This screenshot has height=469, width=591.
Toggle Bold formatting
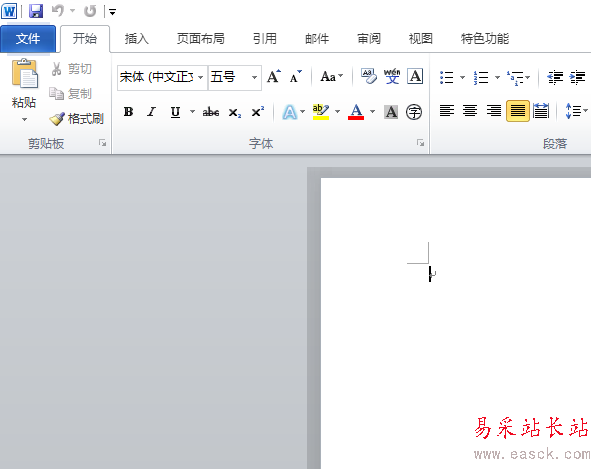click(128, 112)
